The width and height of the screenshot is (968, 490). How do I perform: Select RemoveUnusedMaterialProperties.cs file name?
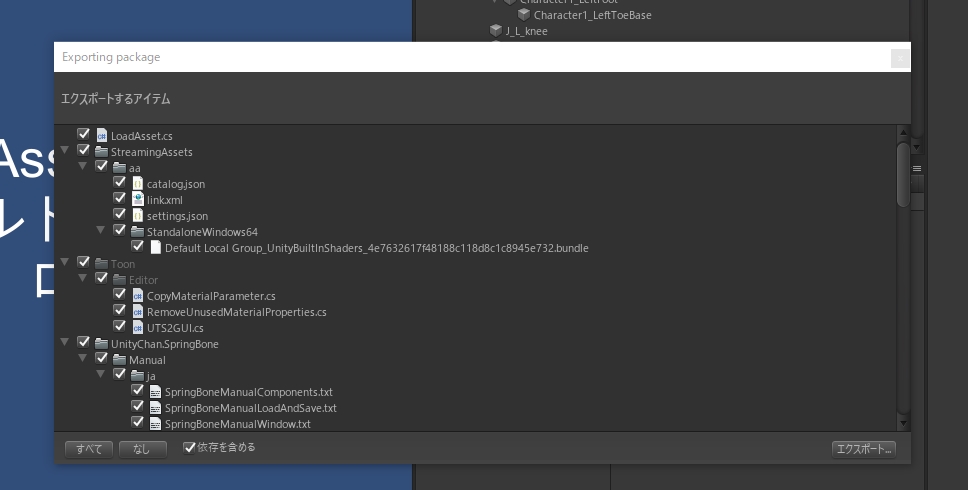(x=236, y=312)
